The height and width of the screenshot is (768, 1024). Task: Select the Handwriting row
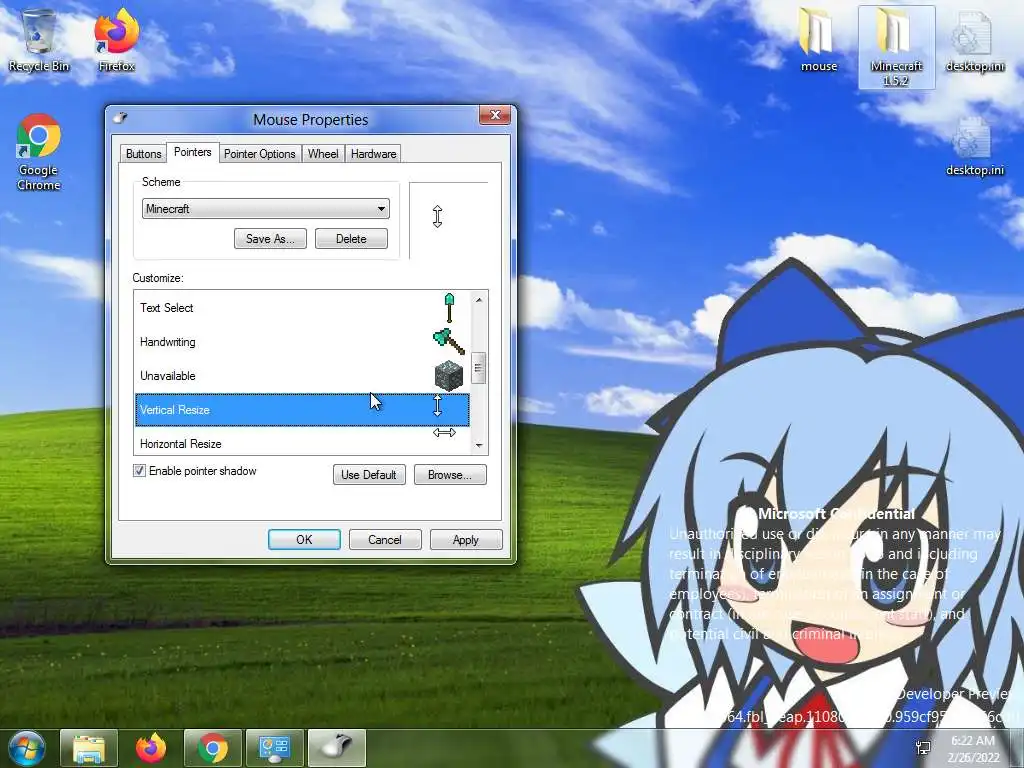point(302,342)
